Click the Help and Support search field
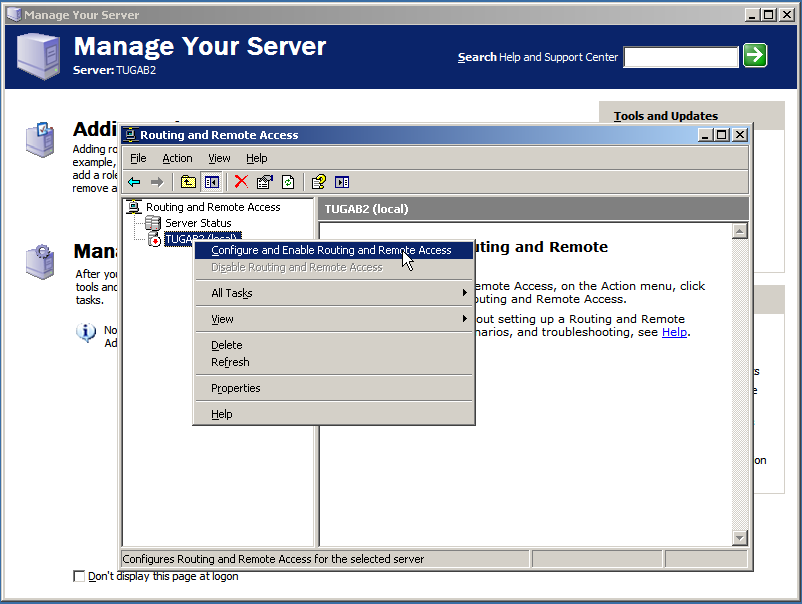The width and height of the screenshot is (802, 604). tap(681, 57)
